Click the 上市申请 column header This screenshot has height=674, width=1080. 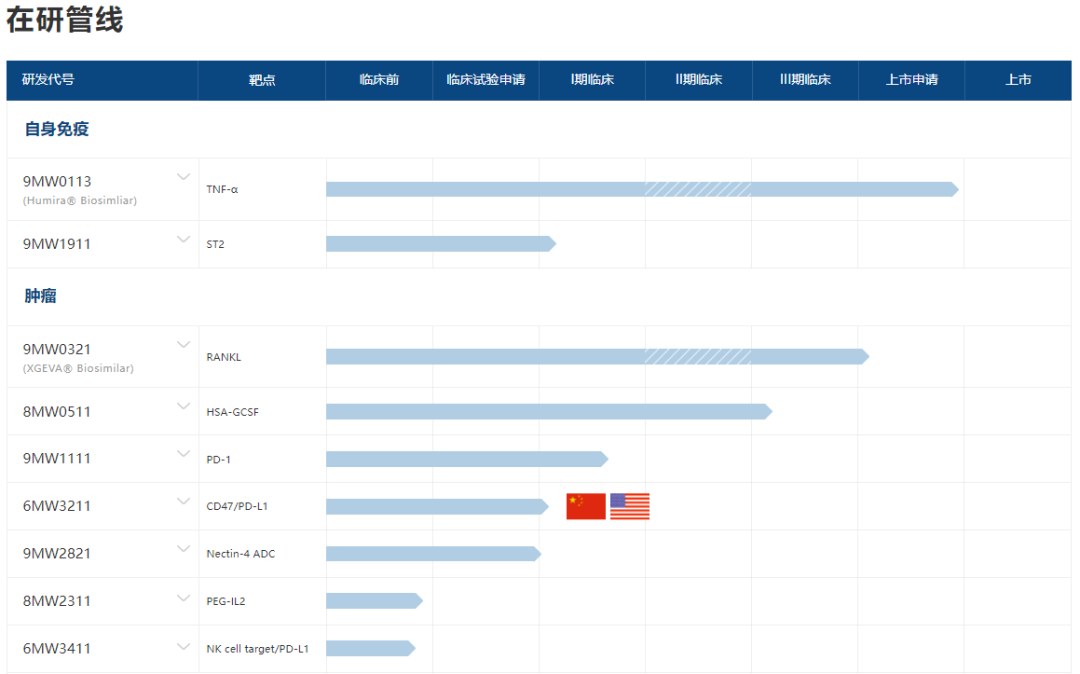point(911,80)
